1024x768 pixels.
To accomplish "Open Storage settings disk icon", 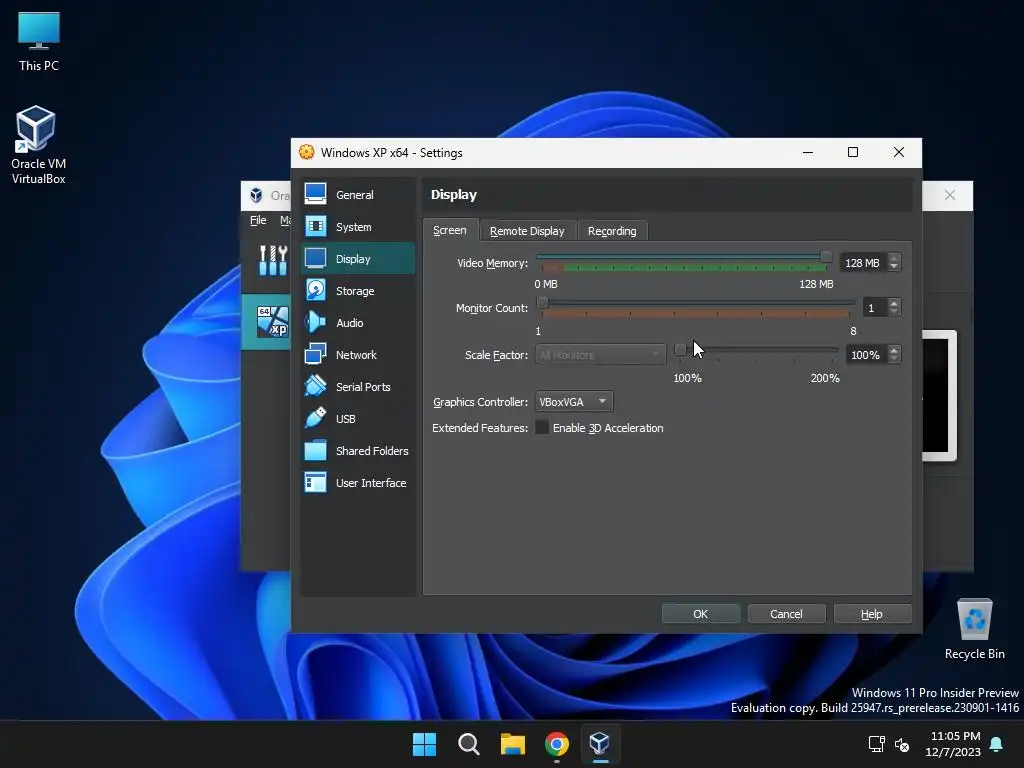I will click(x=315, y=290).
